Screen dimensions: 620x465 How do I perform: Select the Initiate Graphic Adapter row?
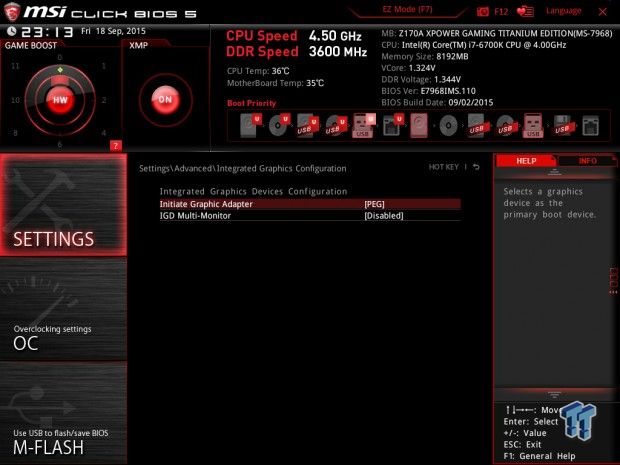coord(310,204)
